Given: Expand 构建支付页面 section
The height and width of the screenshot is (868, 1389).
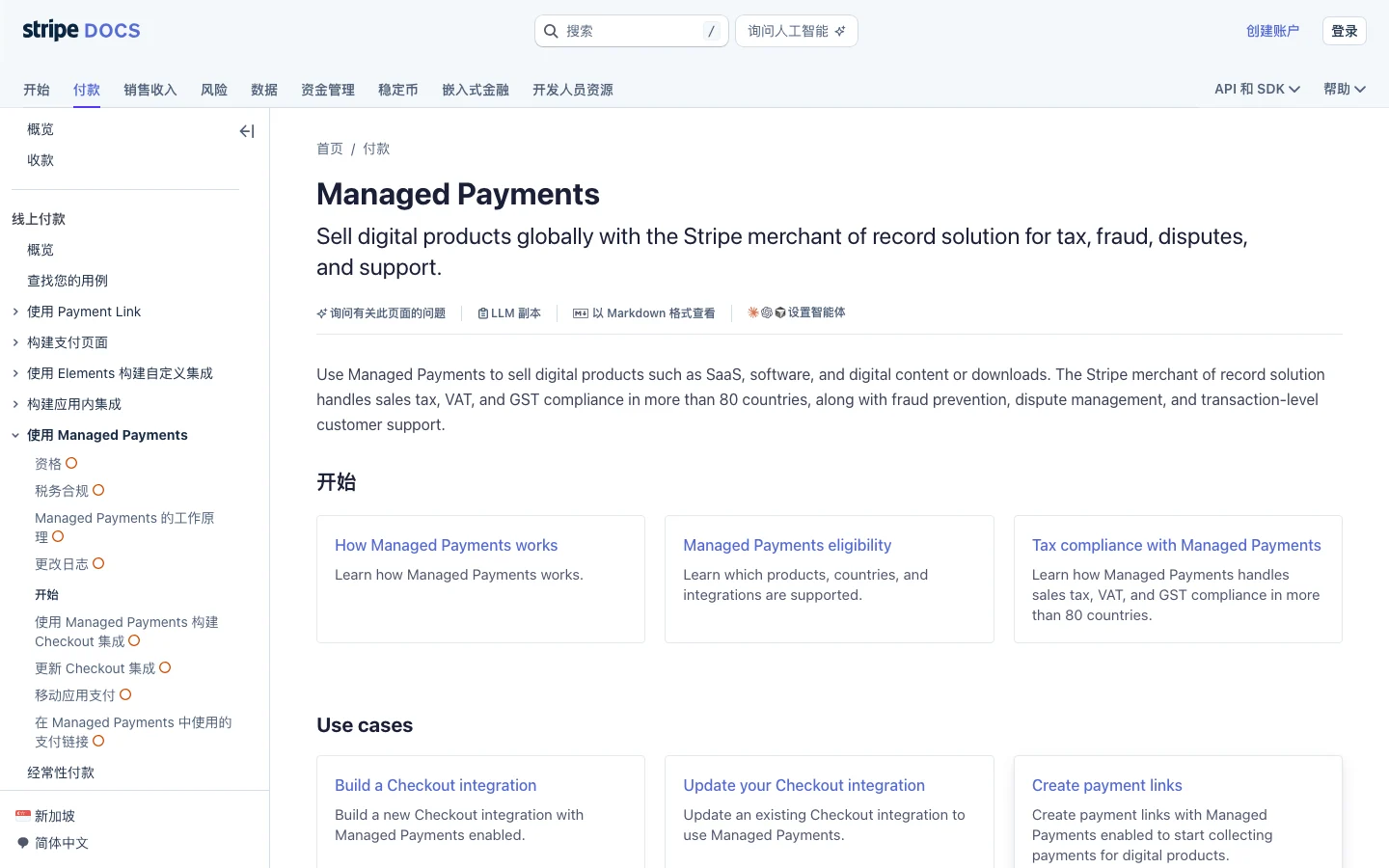Looking at the screenshot, I should tap(15, 342).
